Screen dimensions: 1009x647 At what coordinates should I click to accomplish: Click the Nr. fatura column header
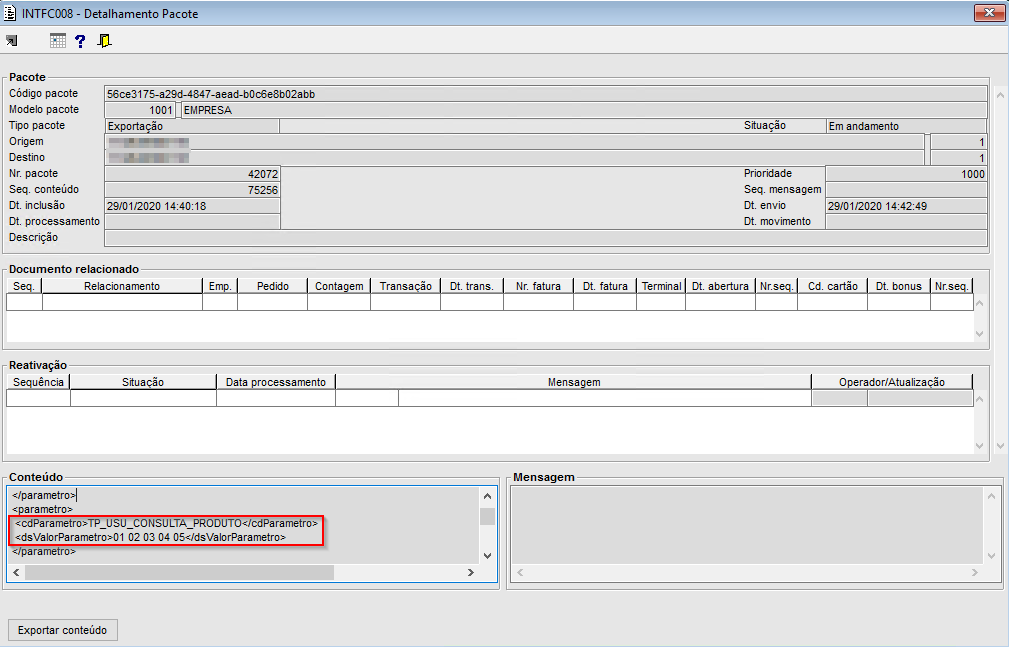(x=538, y=286)
